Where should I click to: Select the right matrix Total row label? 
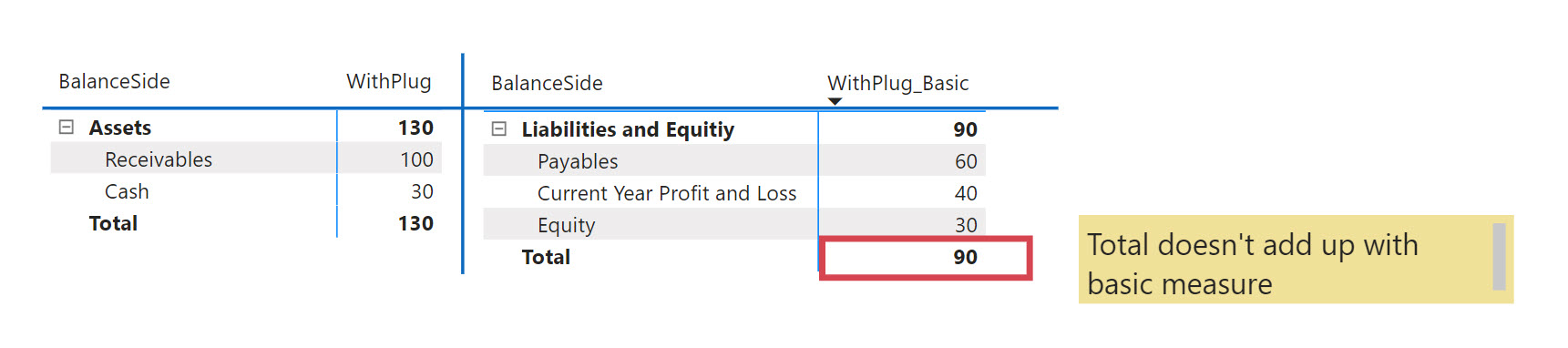546,257
